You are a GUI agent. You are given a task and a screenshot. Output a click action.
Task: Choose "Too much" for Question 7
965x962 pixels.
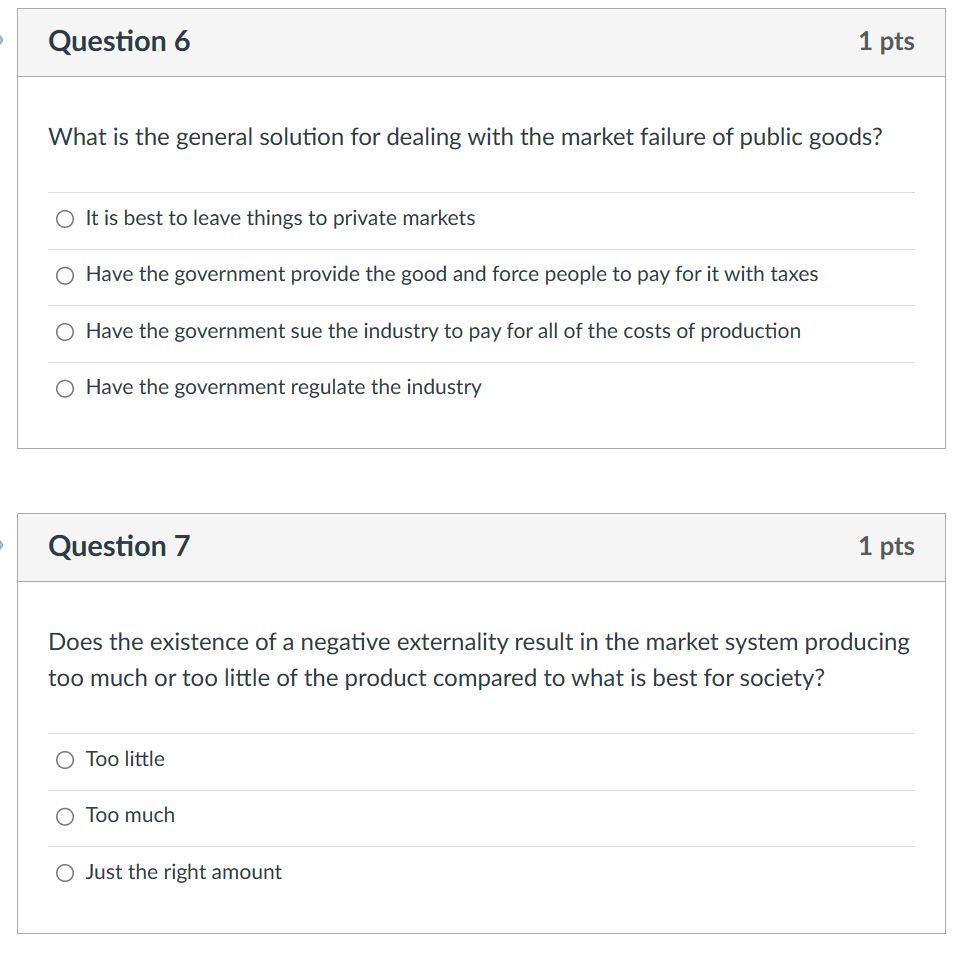tap(130, 814)
